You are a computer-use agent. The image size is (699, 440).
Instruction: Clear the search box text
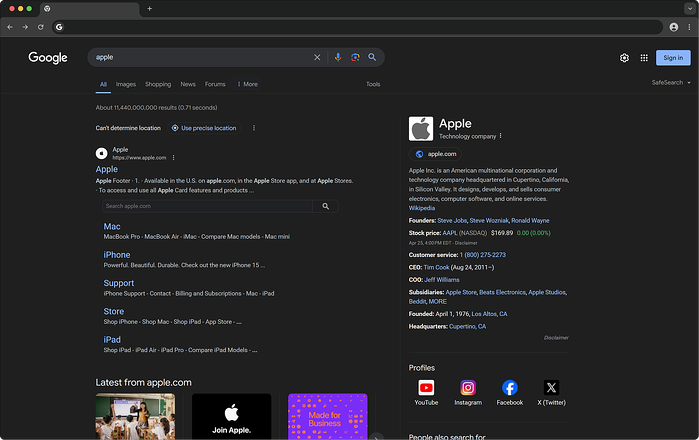(318, 58)
